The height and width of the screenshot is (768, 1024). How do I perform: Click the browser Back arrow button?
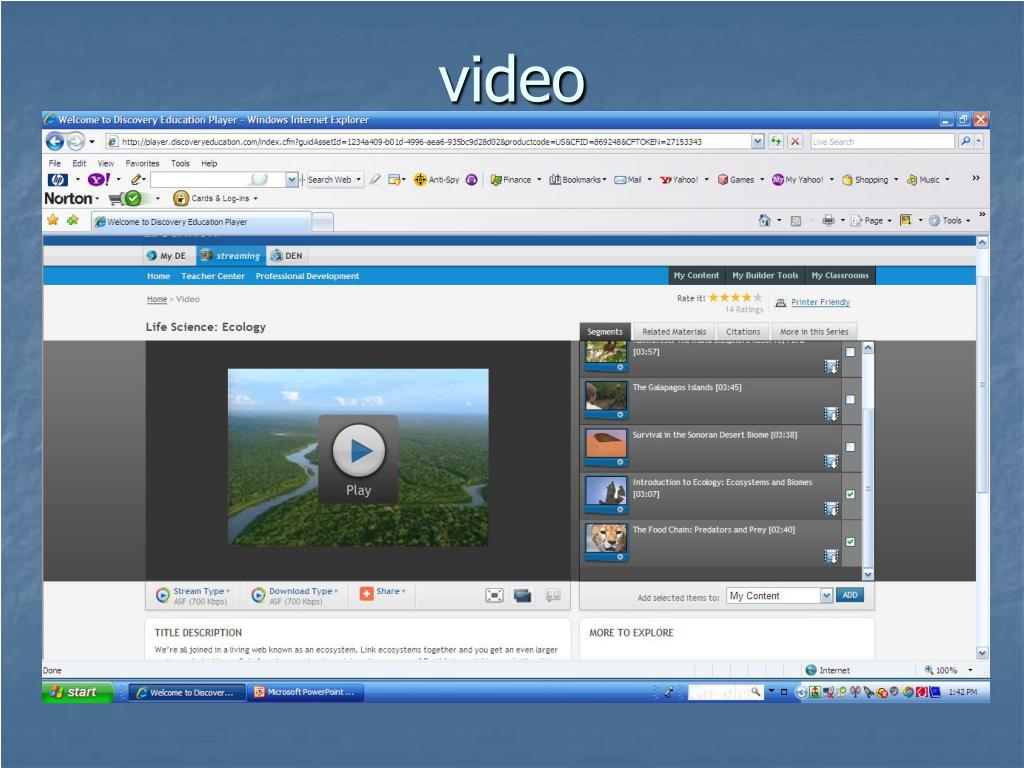(x=56, y=141)
